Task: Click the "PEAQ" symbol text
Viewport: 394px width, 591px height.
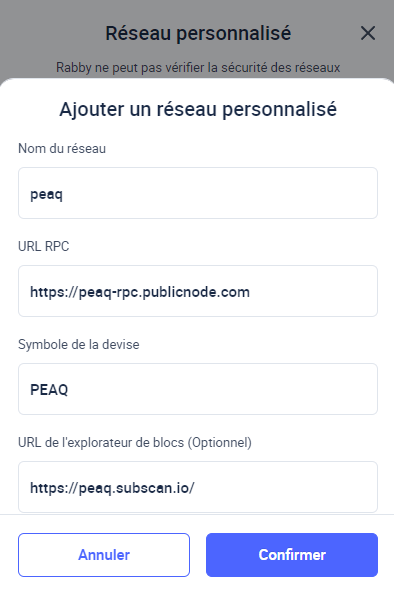Action: tap(49, 390)
